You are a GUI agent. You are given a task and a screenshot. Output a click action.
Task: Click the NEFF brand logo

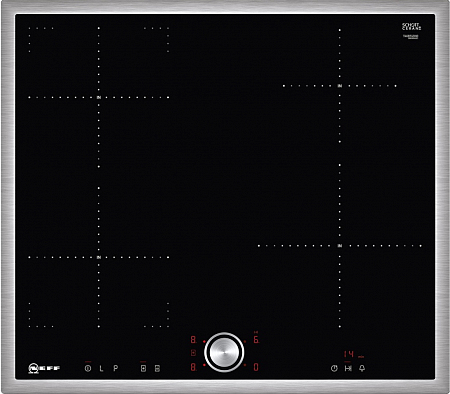(x=44, y=368)
